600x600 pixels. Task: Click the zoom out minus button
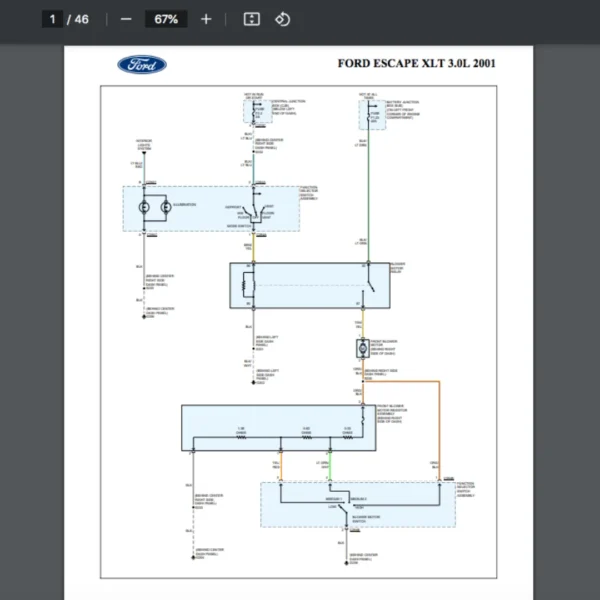coord(126,19)
